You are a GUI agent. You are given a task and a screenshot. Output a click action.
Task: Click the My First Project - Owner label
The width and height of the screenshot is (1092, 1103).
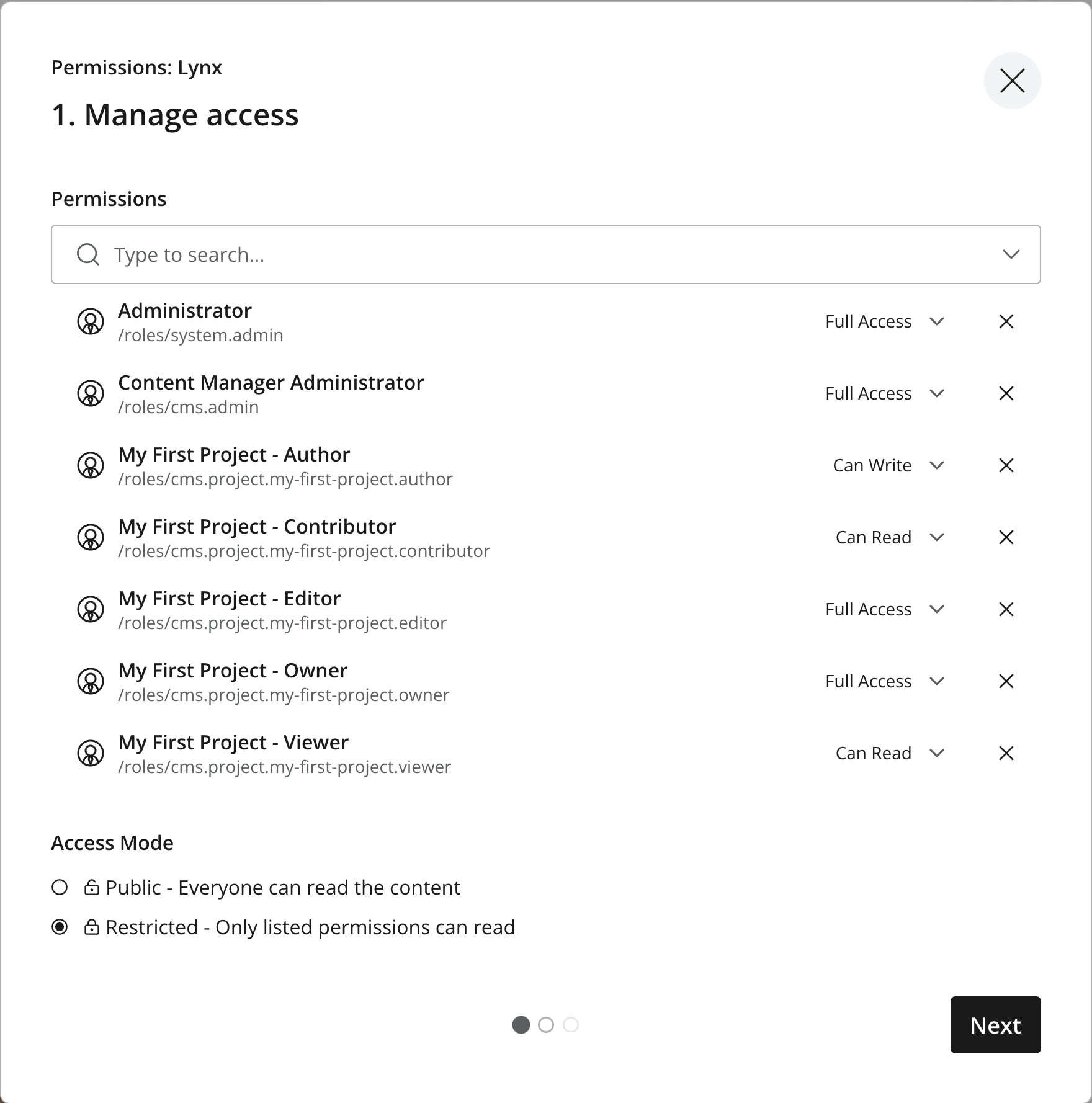(233, 670)
